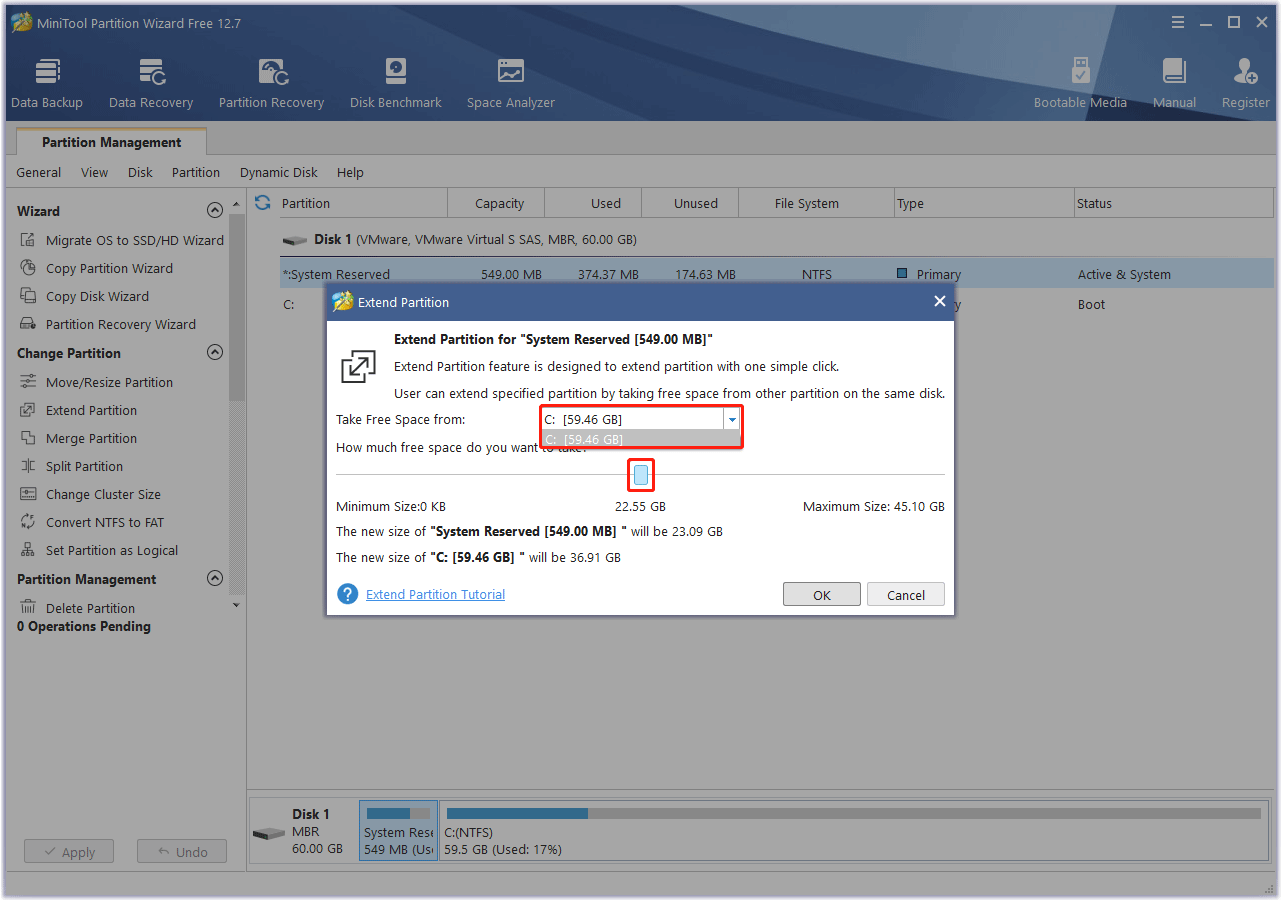Click the Copy Partition Wizard icon

[x=28, y=268]
